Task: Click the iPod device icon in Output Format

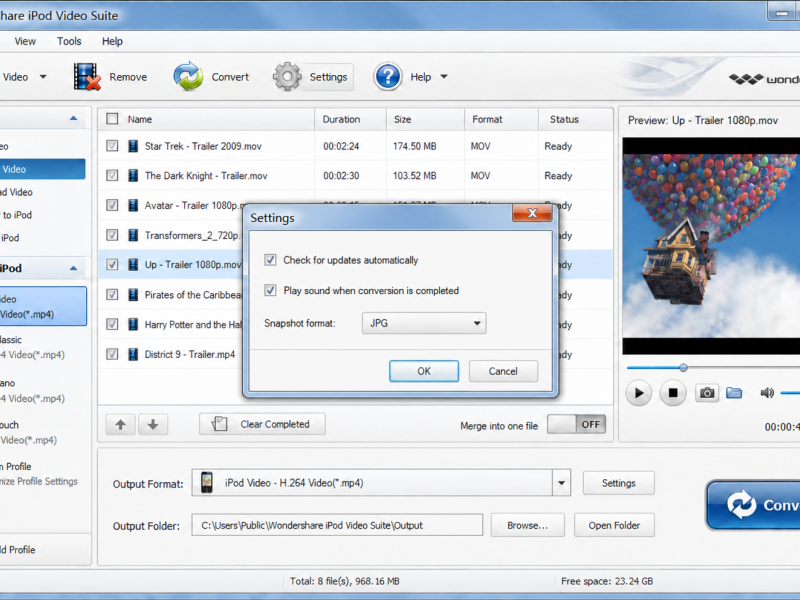Action: tap(207, 482)
